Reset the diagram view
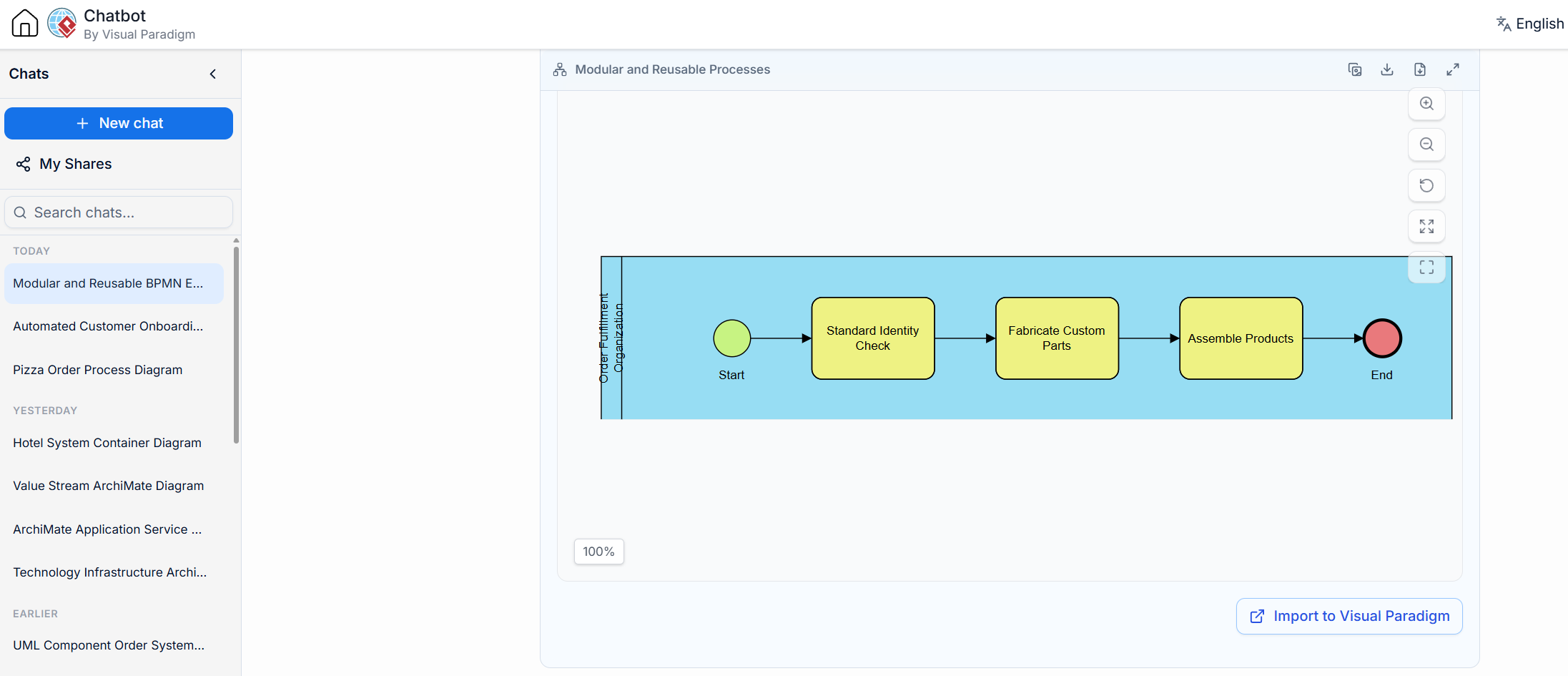The height and width of the screenshot is (676, 1568). [x=1426, y=185]
